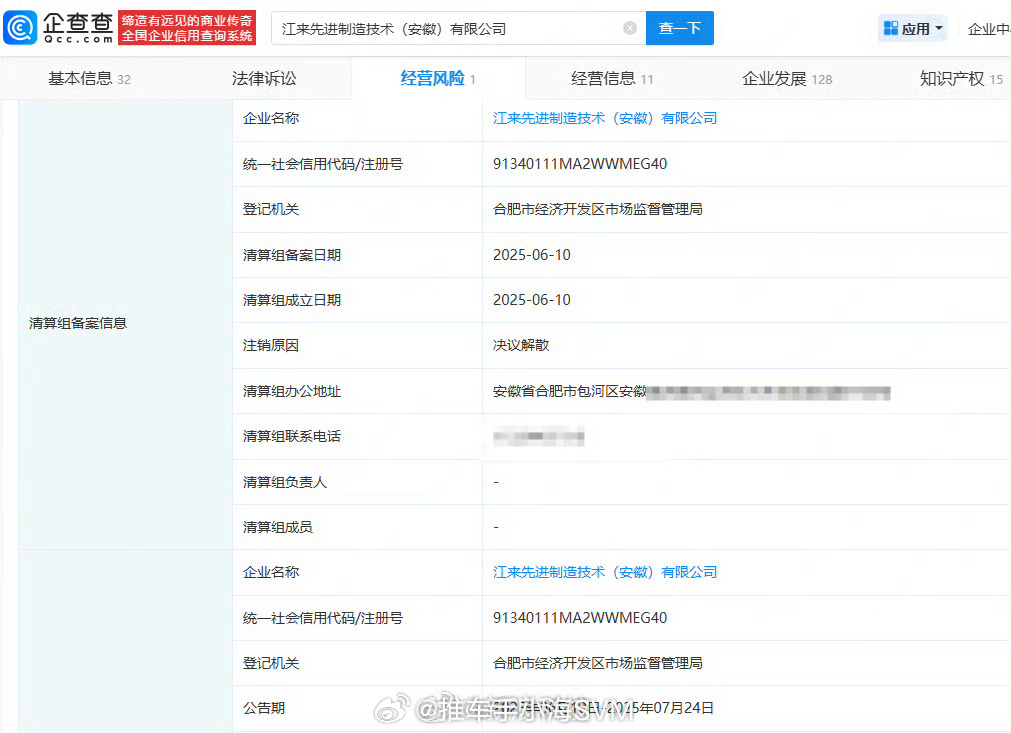Select the 经营风险 tab

[438, 79]
